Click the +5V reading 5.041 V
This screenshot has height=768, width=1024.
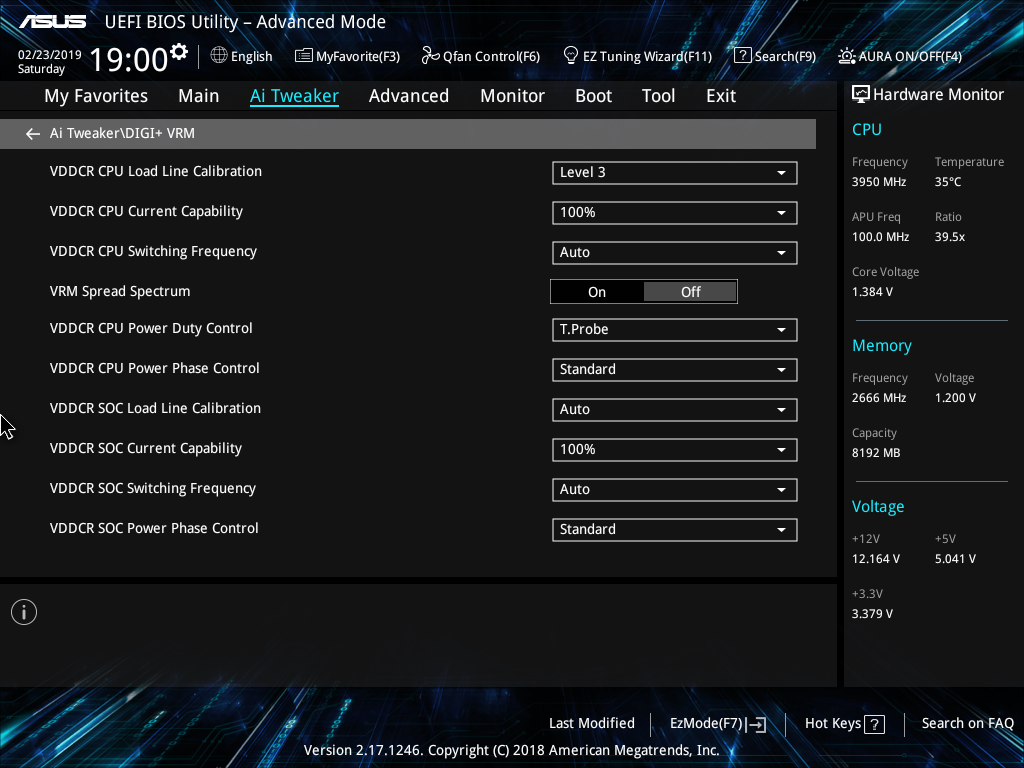[x=955, y=559]
